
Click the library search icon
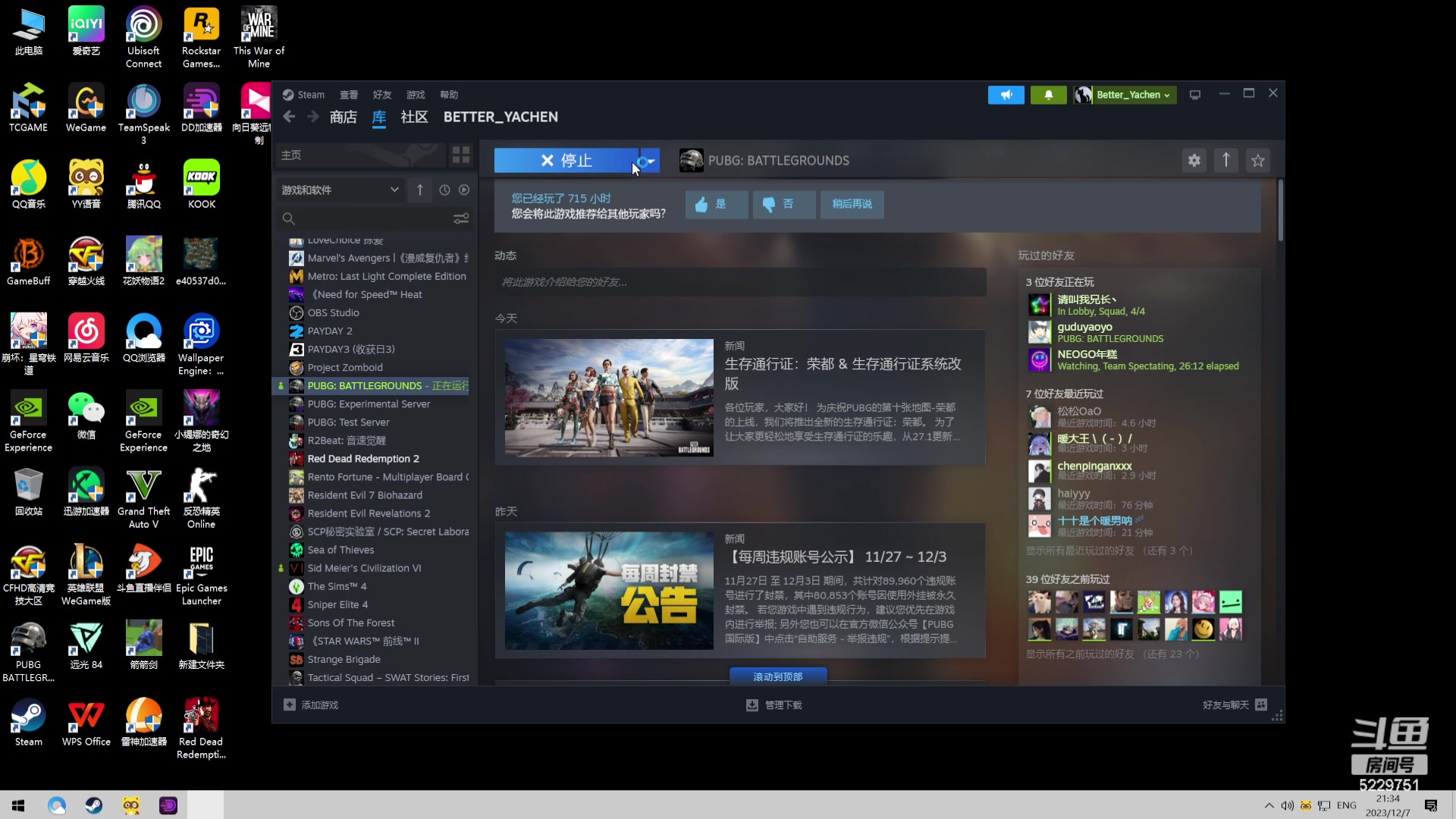289,219
